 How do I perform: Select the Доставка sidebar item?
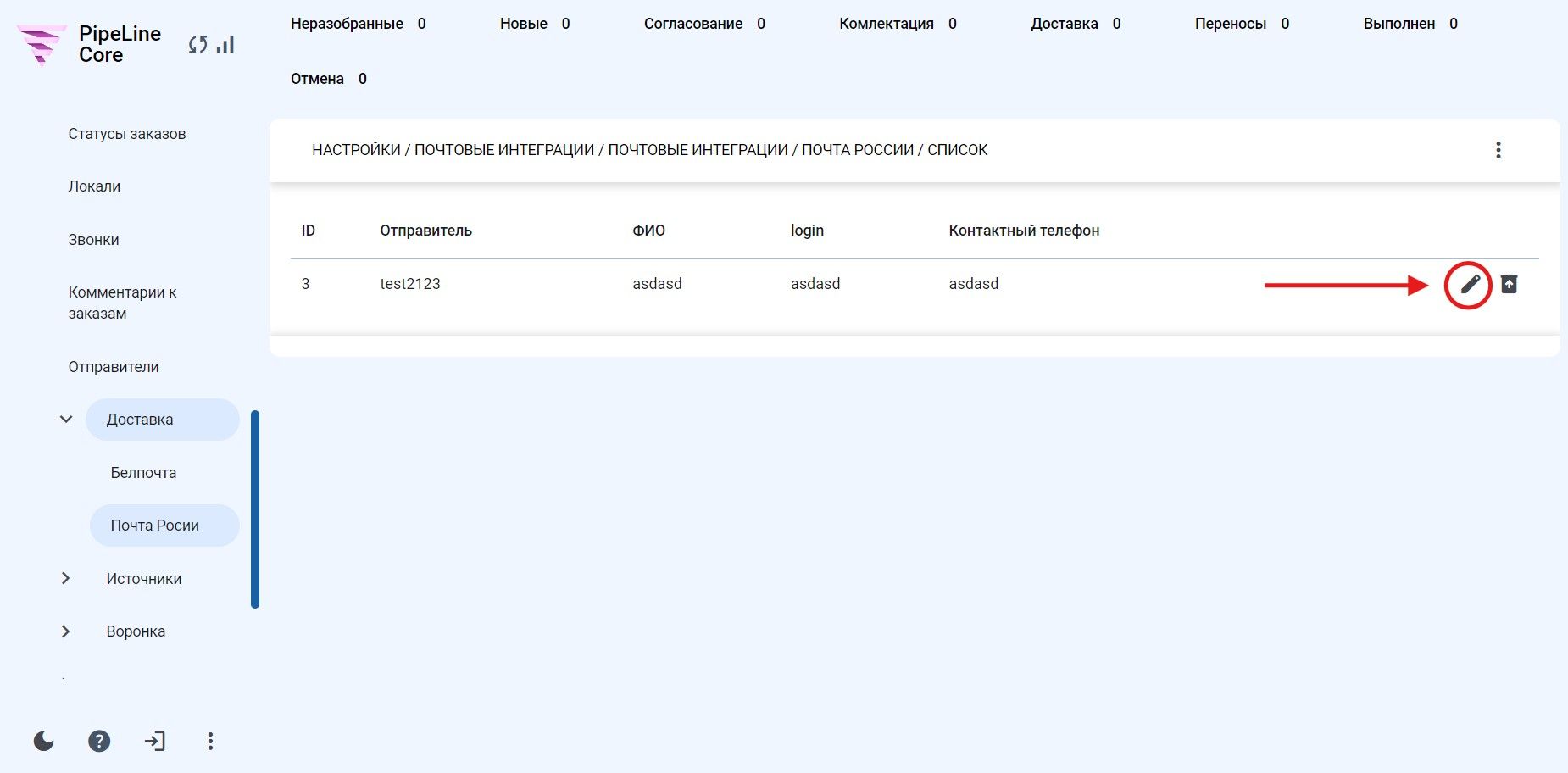(163, 420)
